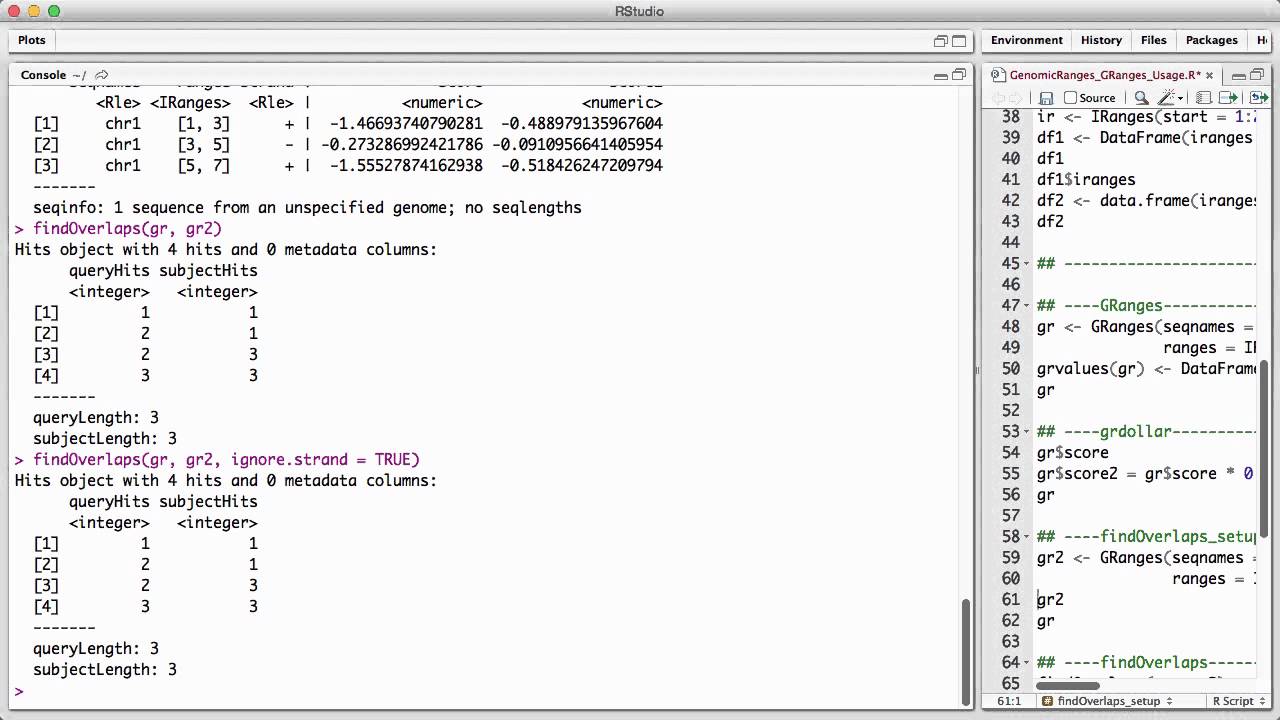Click score2 value -0.518426247209794
Screen dimensions: 1280x720
click(581, 166)
